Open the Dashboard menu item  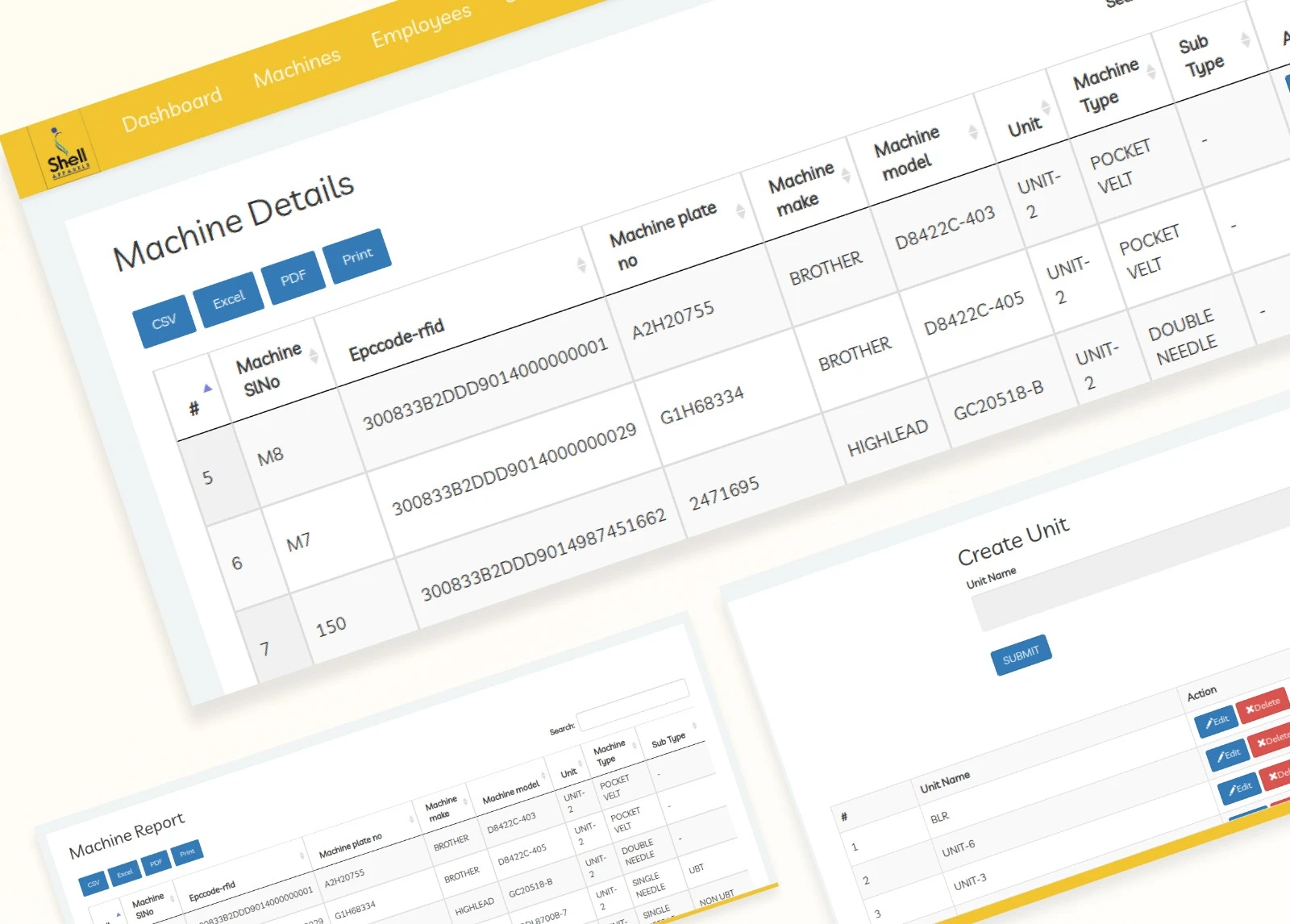[x=172, y=109]
